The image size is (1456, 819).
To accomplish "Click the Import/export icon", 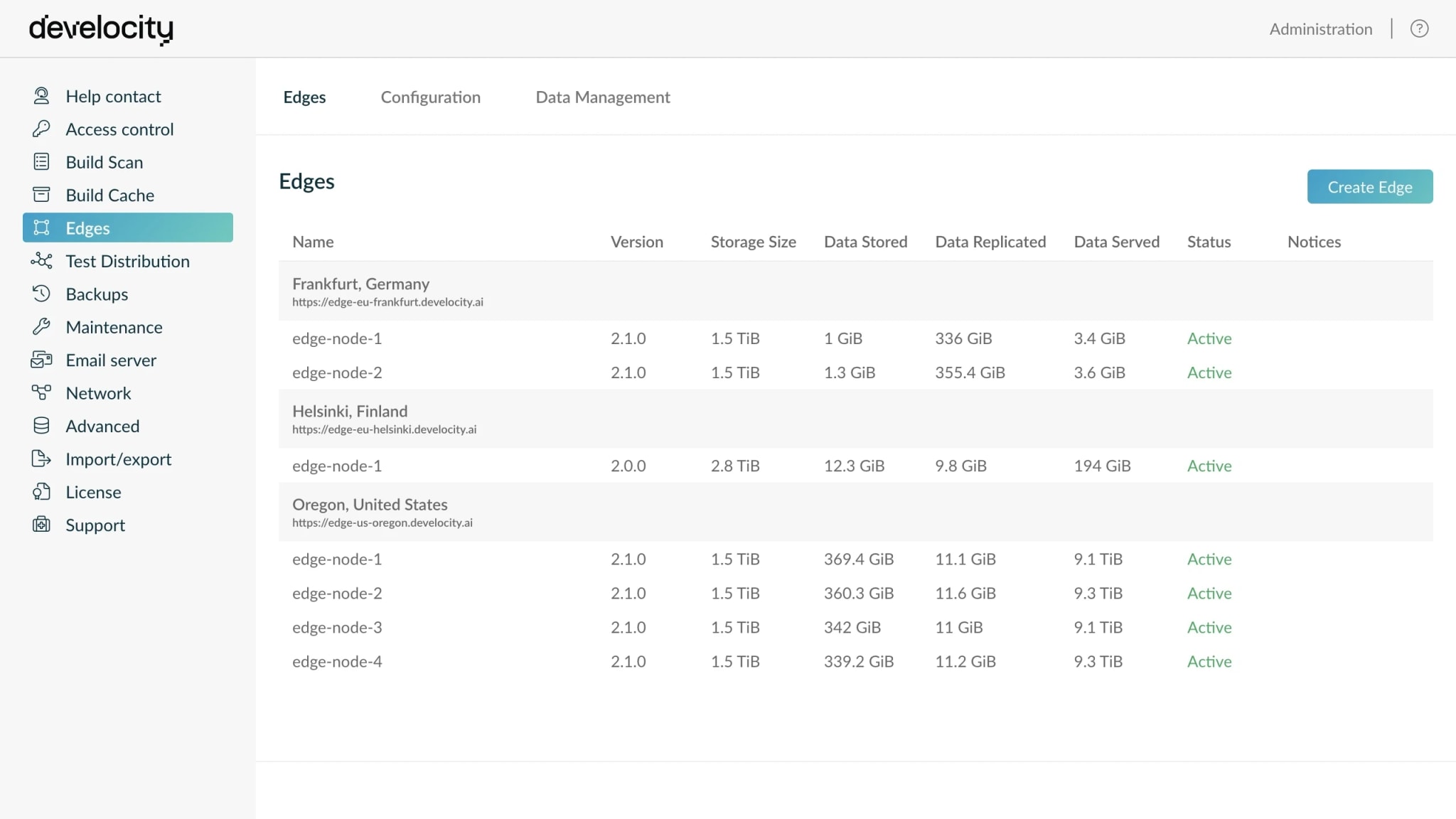I will click(41, 459).
